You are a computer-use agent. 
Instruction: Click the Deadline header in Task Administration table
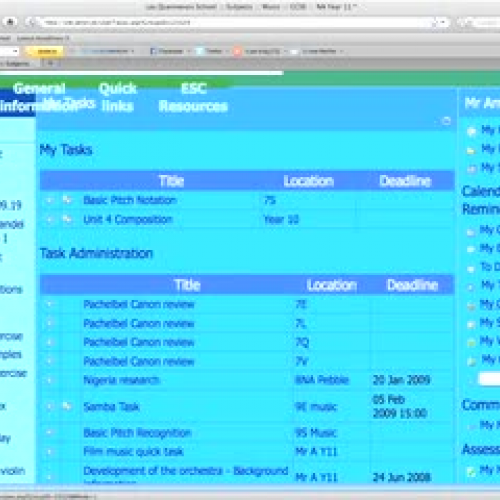point(413,285)
